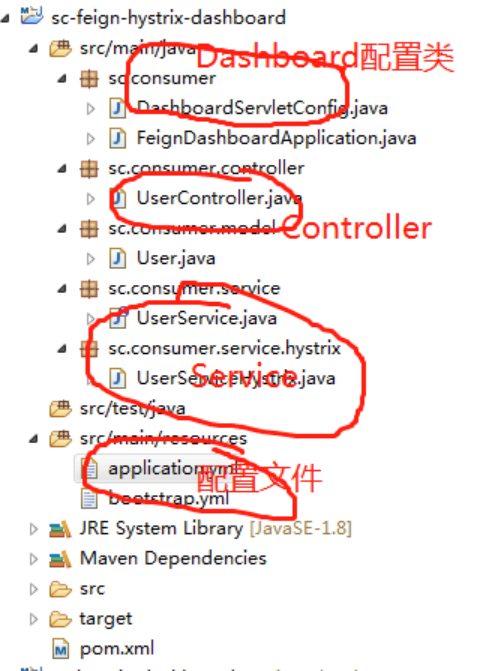This screenshot has width=492, height=671.
Task: Click the sc.consumer.service package icon
Action: click(x=89, y=289)
